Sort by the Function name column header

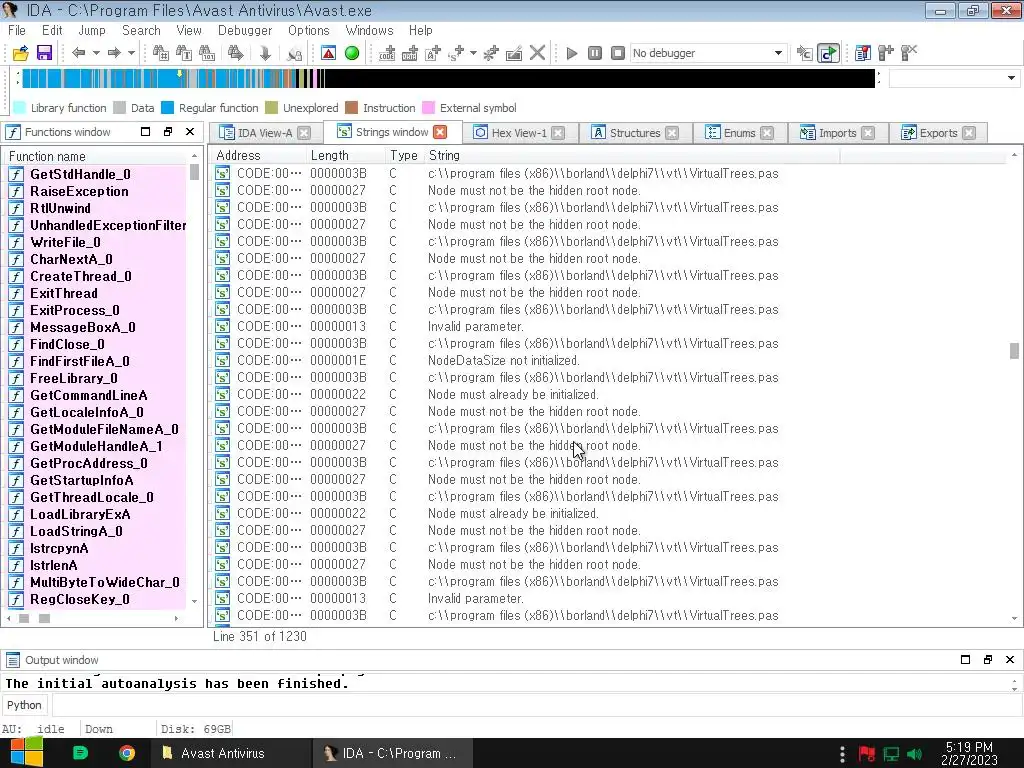tap(97, 156)
